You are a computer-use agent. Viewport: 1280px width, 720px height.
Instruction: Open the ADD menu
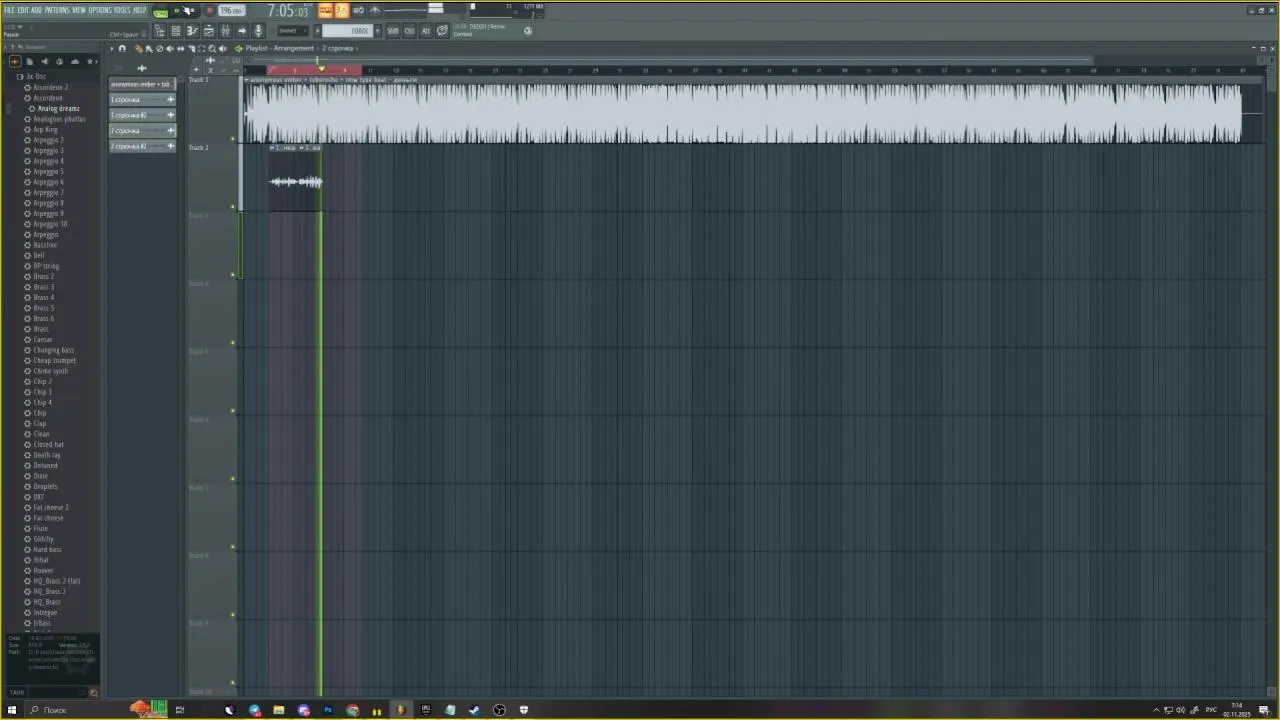pos(36,10)
